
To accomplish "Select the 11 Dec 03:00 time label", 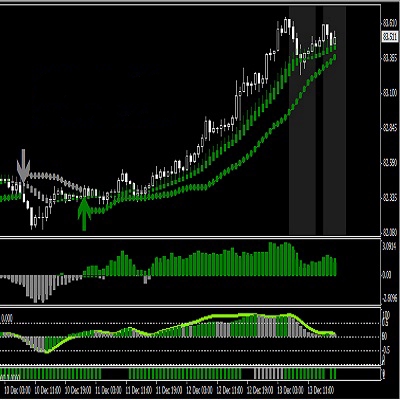I will pyautogui.click(x=108, y=389).
